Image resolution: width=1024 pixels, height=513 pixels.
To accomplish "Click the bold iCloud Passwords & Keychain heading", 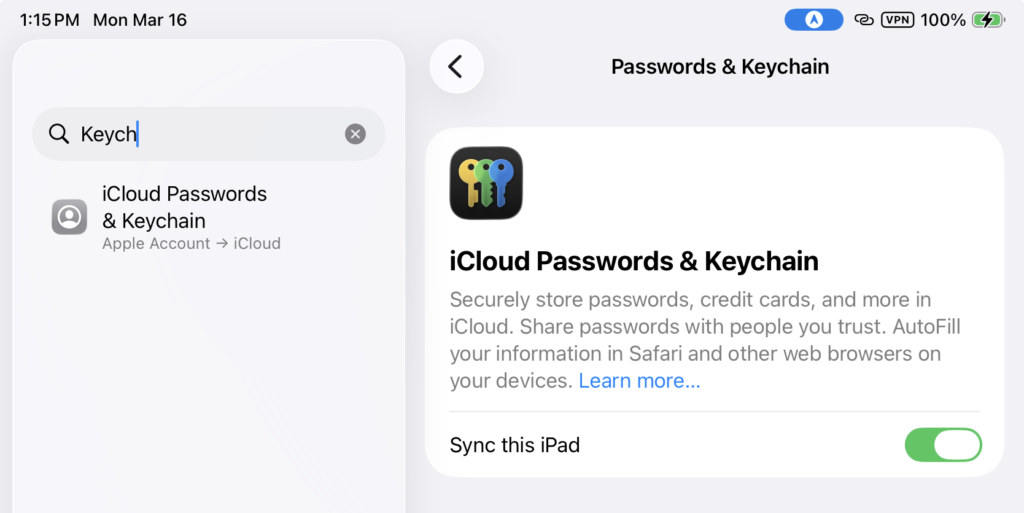I will click(634, 262).
